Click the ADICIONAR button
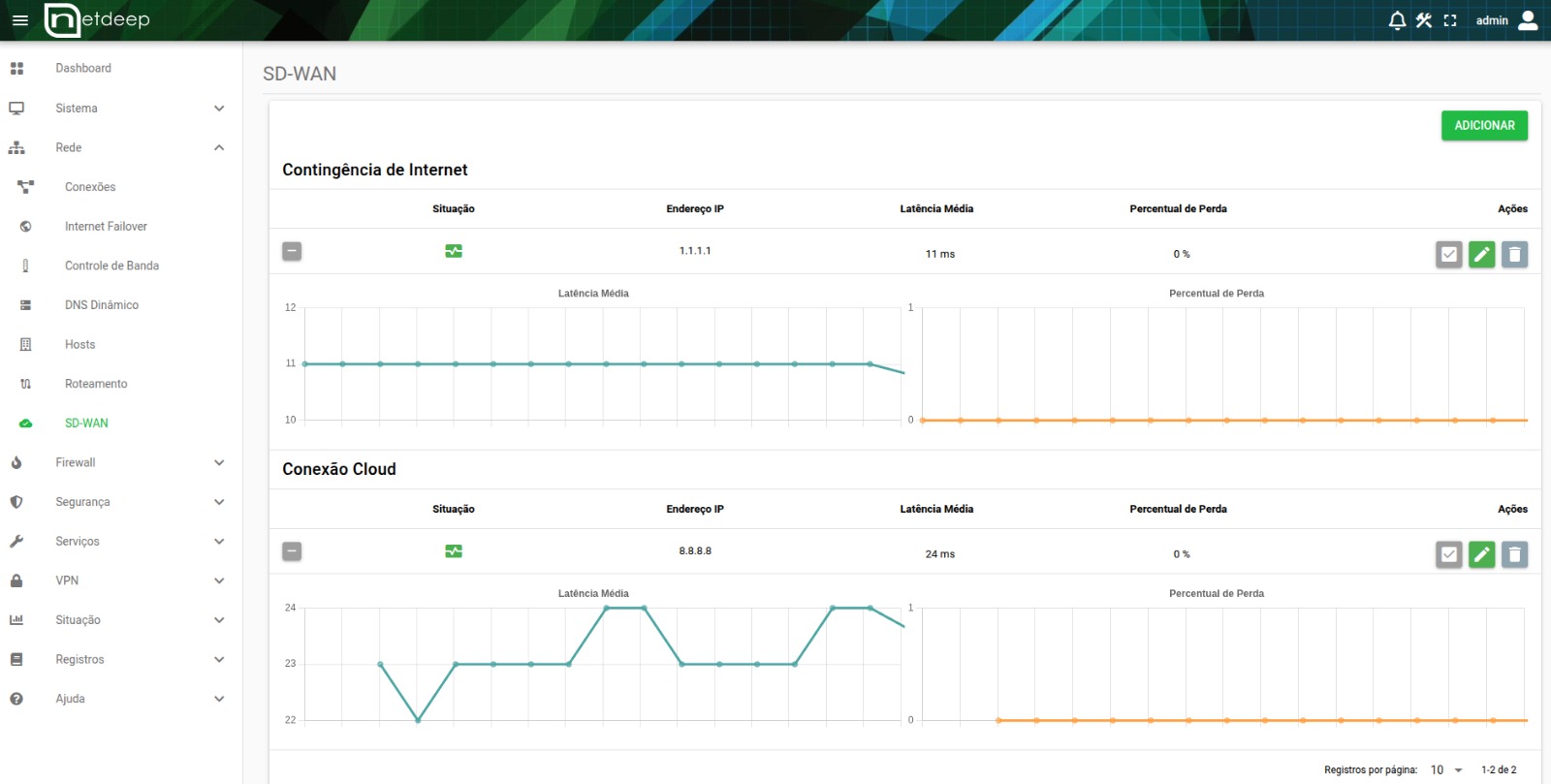 pos(1484,126)
